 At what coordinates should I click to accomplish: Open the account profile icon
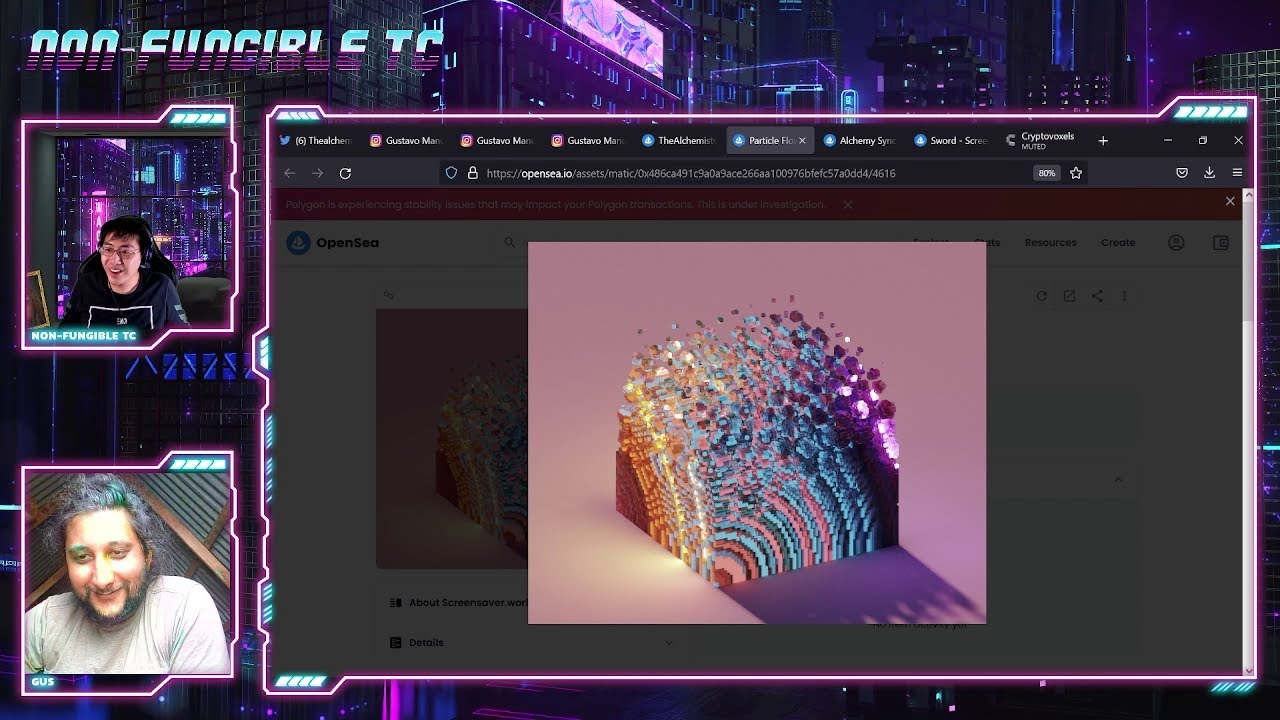point(1176,242)
